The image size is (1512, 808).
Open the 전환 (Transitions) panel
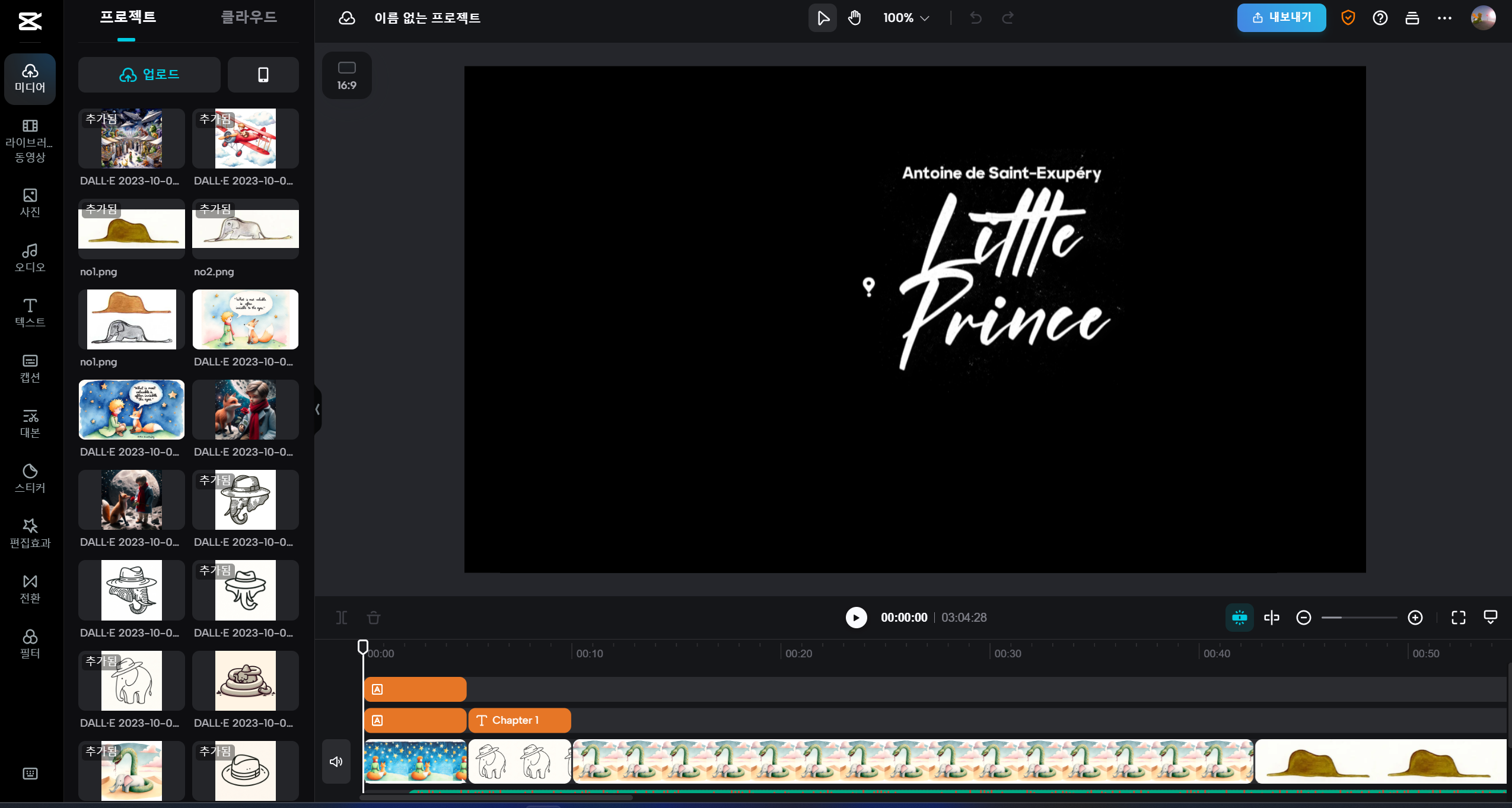click(30, 588)
